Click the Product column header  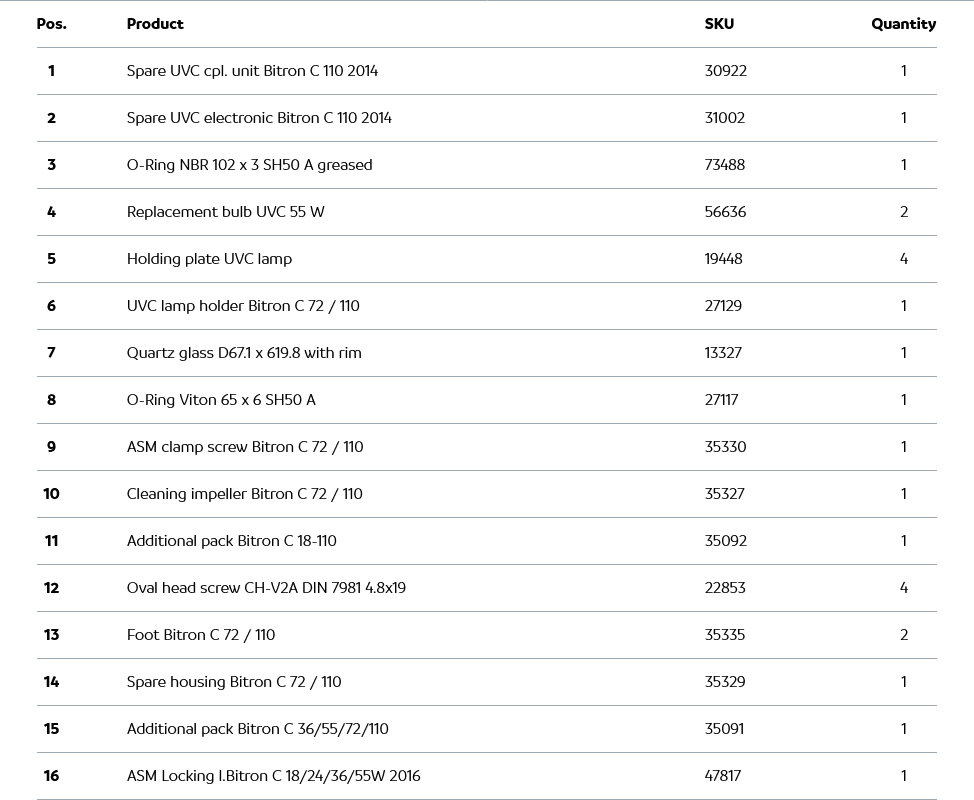pos(155,24)
